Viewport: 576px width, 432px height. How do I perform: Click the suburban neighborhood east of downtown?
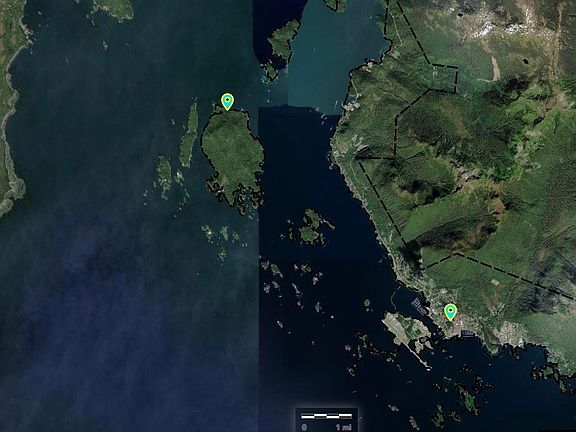[511, 334]
